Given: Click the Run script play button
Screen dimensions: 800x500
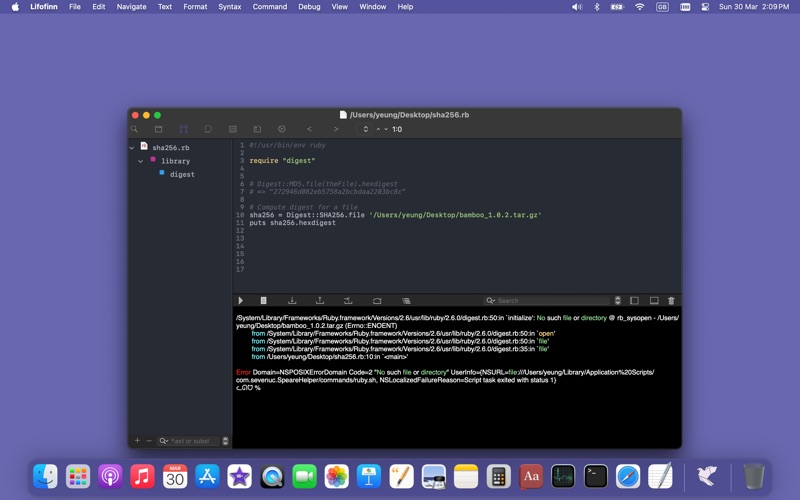Looking at the screenshot, I should (240, 300).
